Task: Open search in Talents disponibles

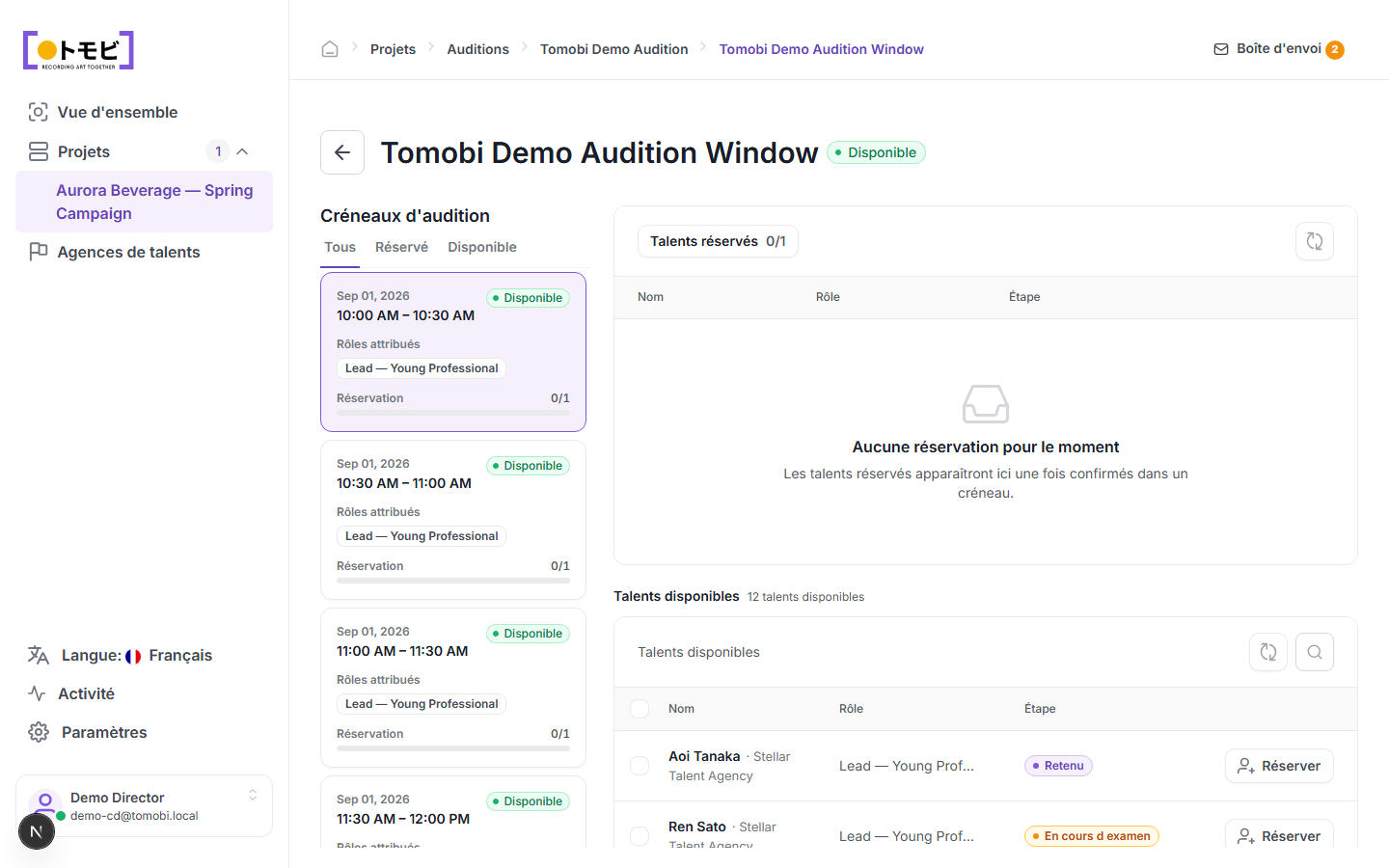Action: pyautogui.click(x=1315, y=652)
